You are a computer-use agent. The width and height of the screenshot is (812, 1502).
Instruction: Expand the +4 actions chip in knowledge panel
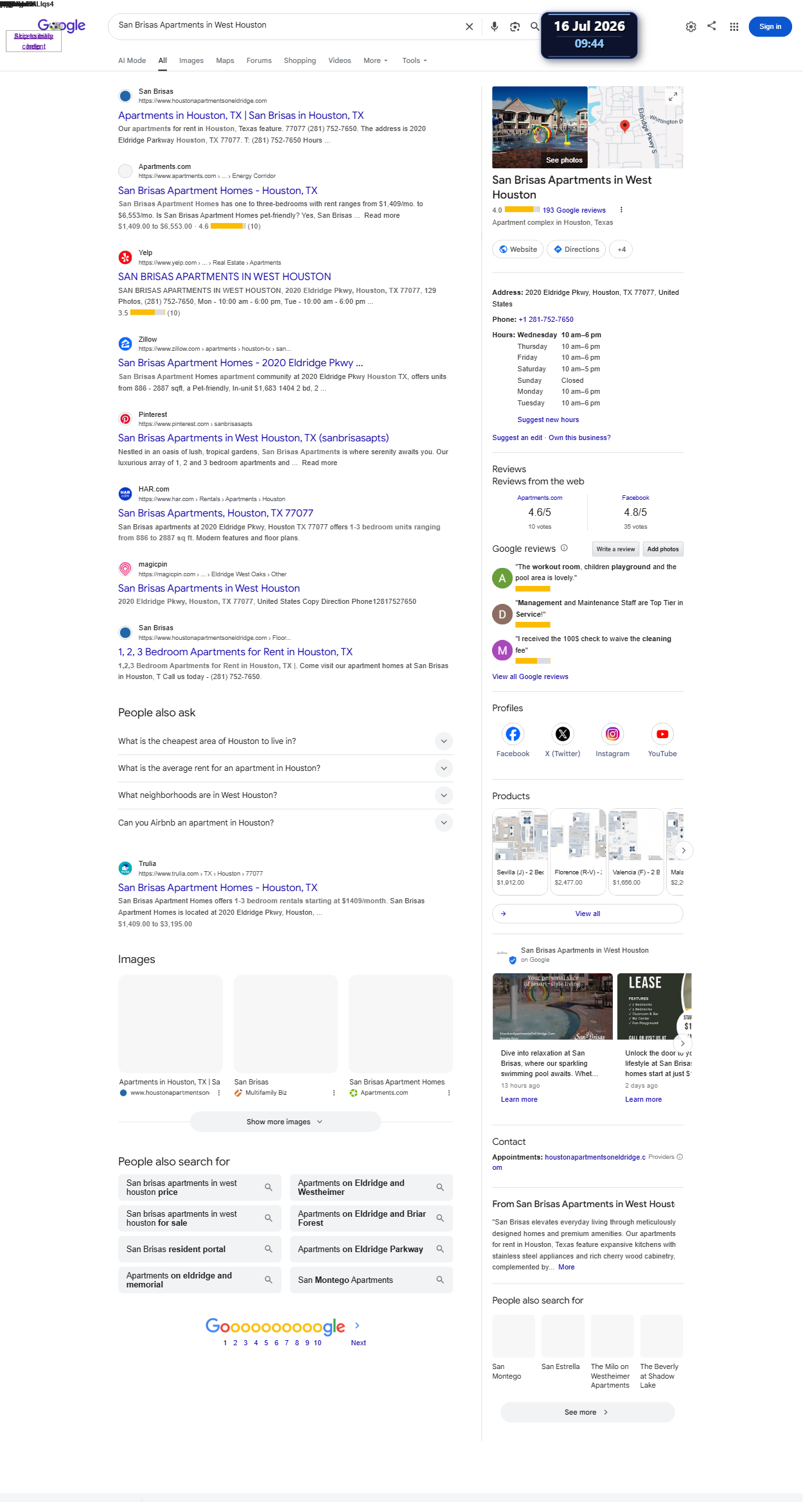[621, 249]
